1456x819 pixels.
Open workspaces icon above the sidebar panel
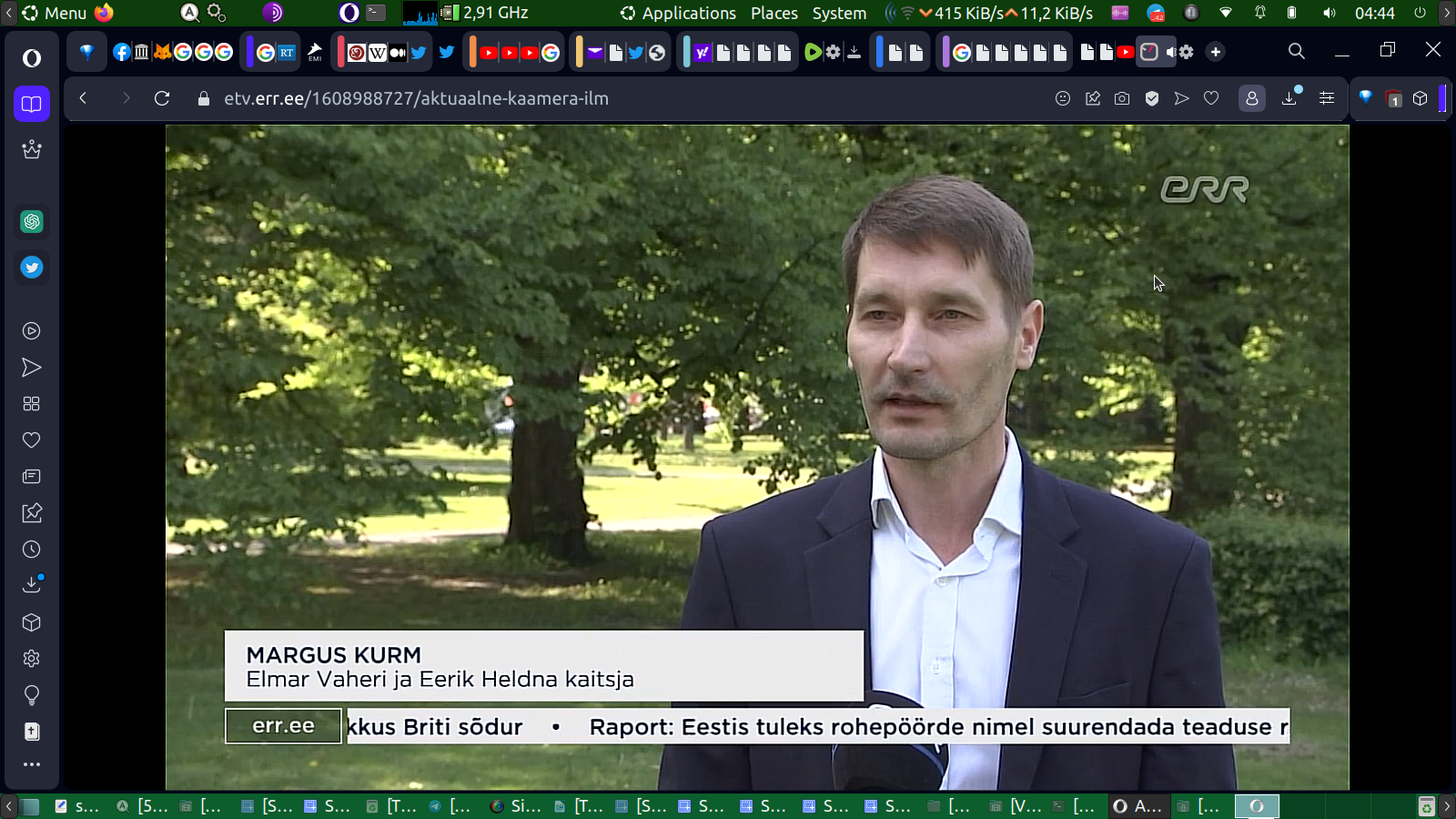[x=32, y=104]
